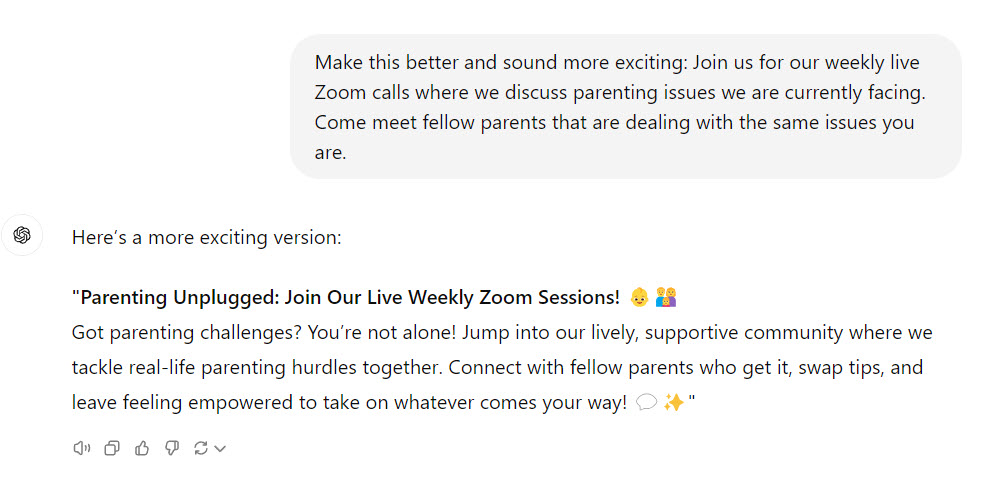Click the 'Here's a more exciting version:' line
Viewport: 987px width, 503px height.
point(206,237)
